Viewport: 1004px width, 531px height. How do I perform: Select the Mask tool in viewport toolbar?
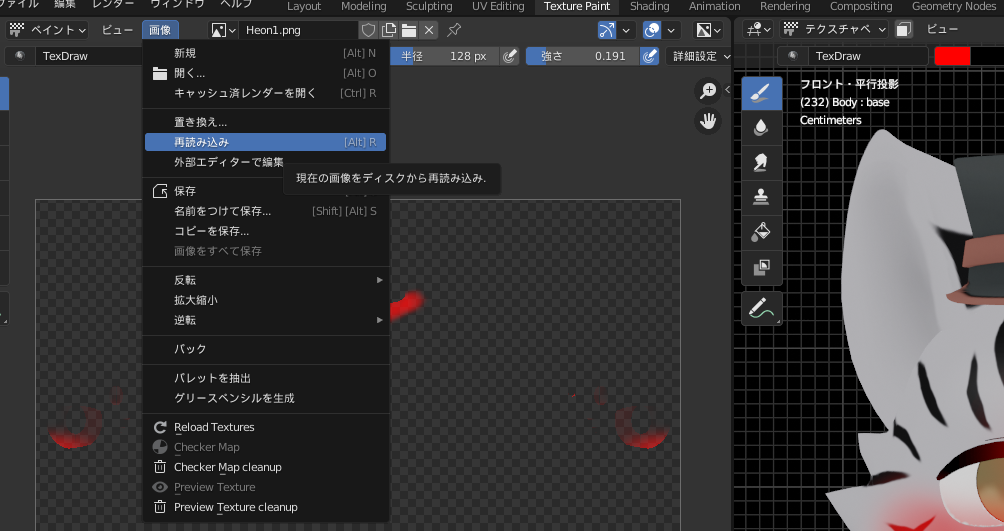coord(761,266)
